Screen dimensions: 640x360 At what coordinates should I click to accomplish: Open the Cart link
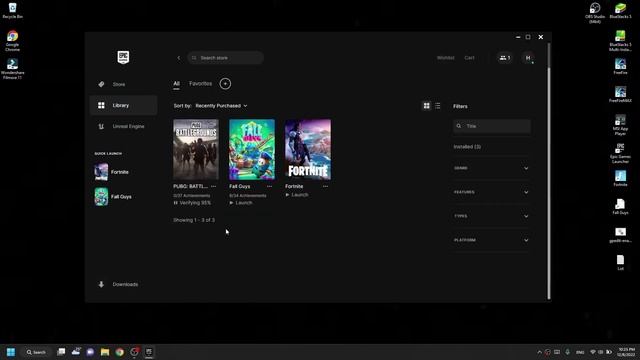[469, 58]
